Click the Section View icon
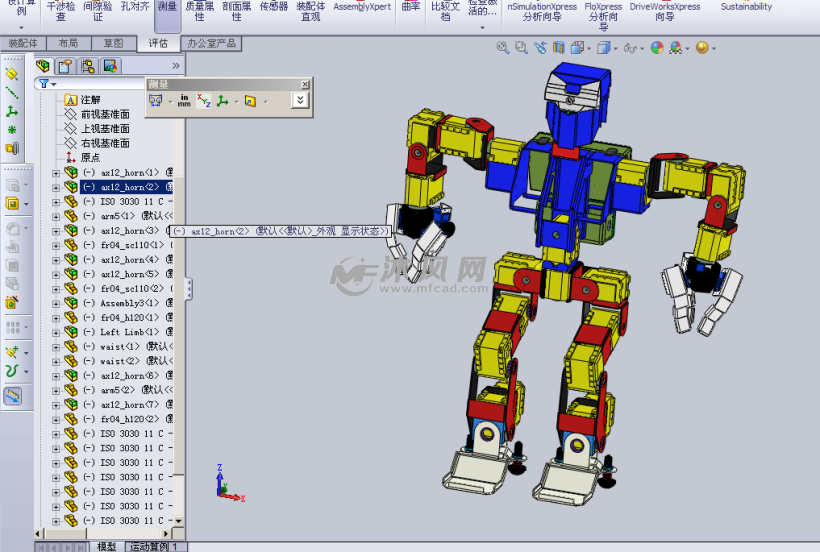 pyautogui.click(x=559, y=48)
